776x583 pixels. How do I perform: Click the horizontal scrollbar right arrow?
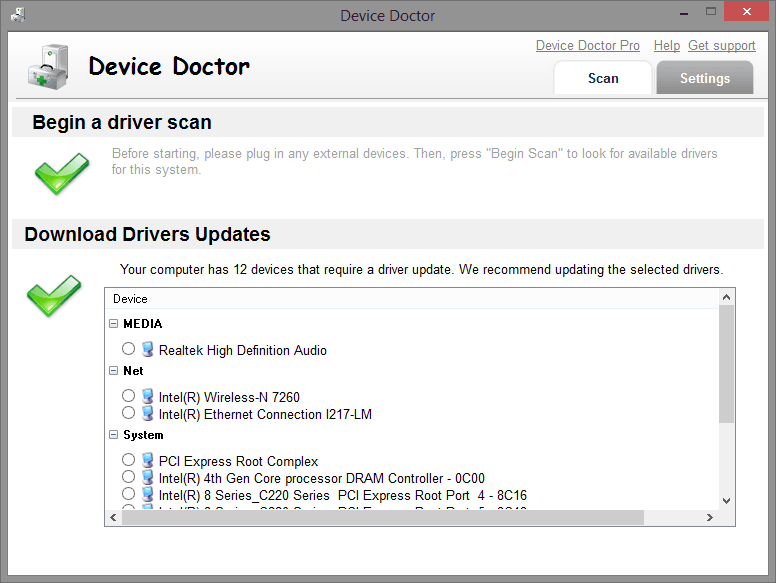[x=710, y=517]
